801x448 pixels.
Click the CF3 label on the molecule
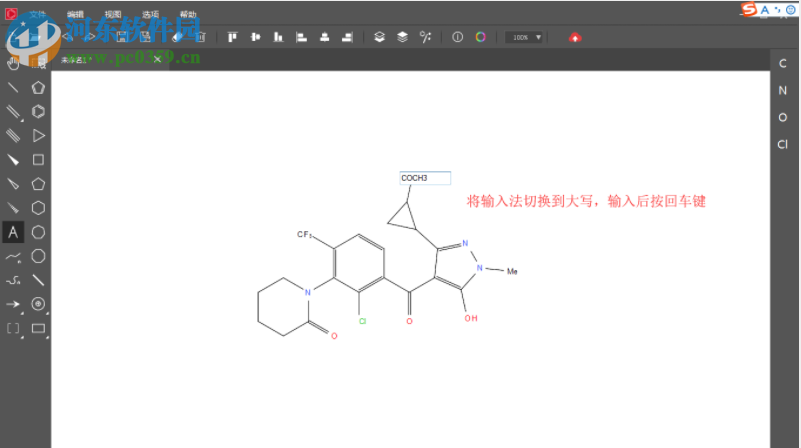coord(304,234)
